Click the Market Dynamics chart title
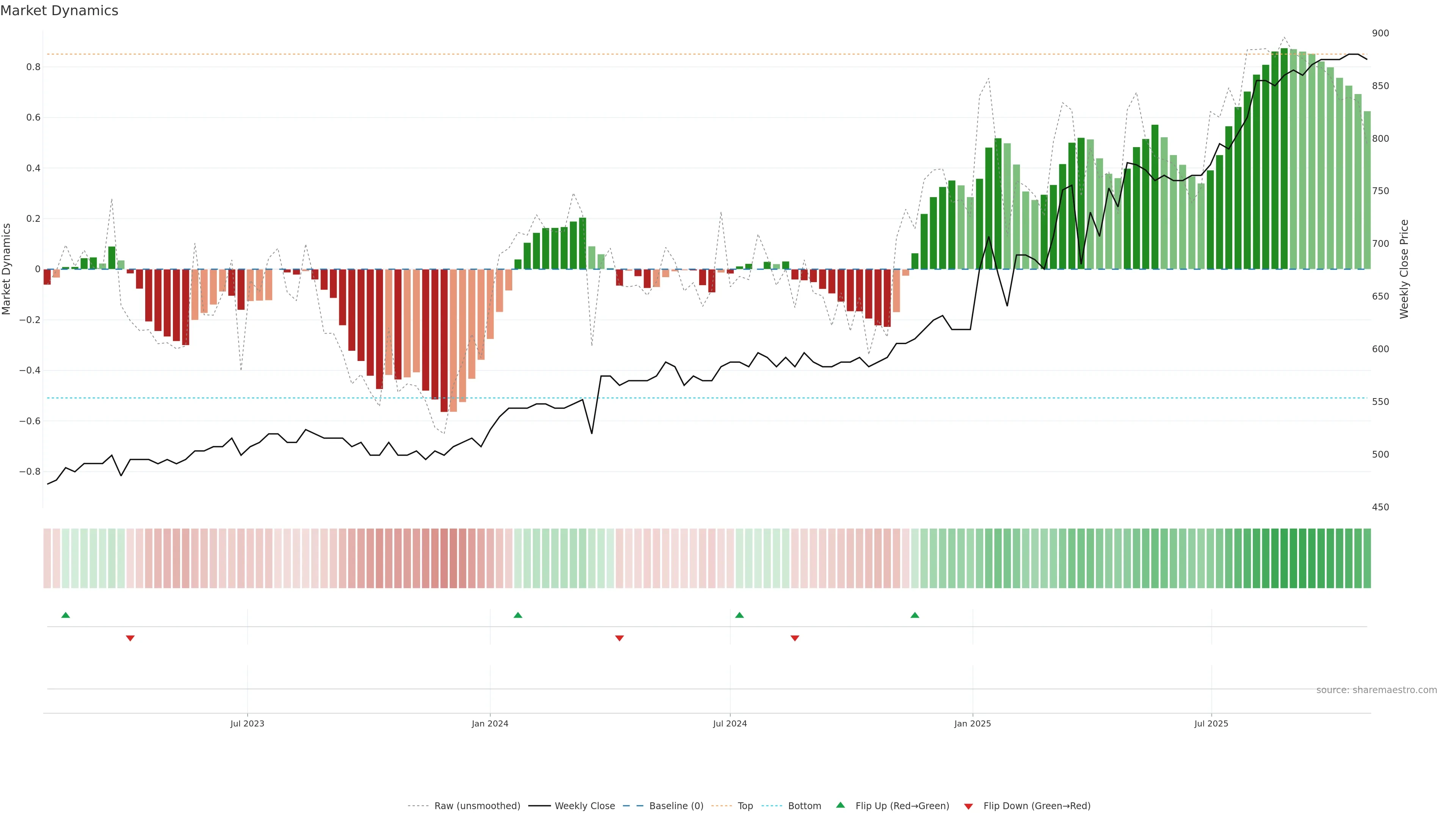The width and height of the screenshot is (1456, 819). [x=60, y=11]
